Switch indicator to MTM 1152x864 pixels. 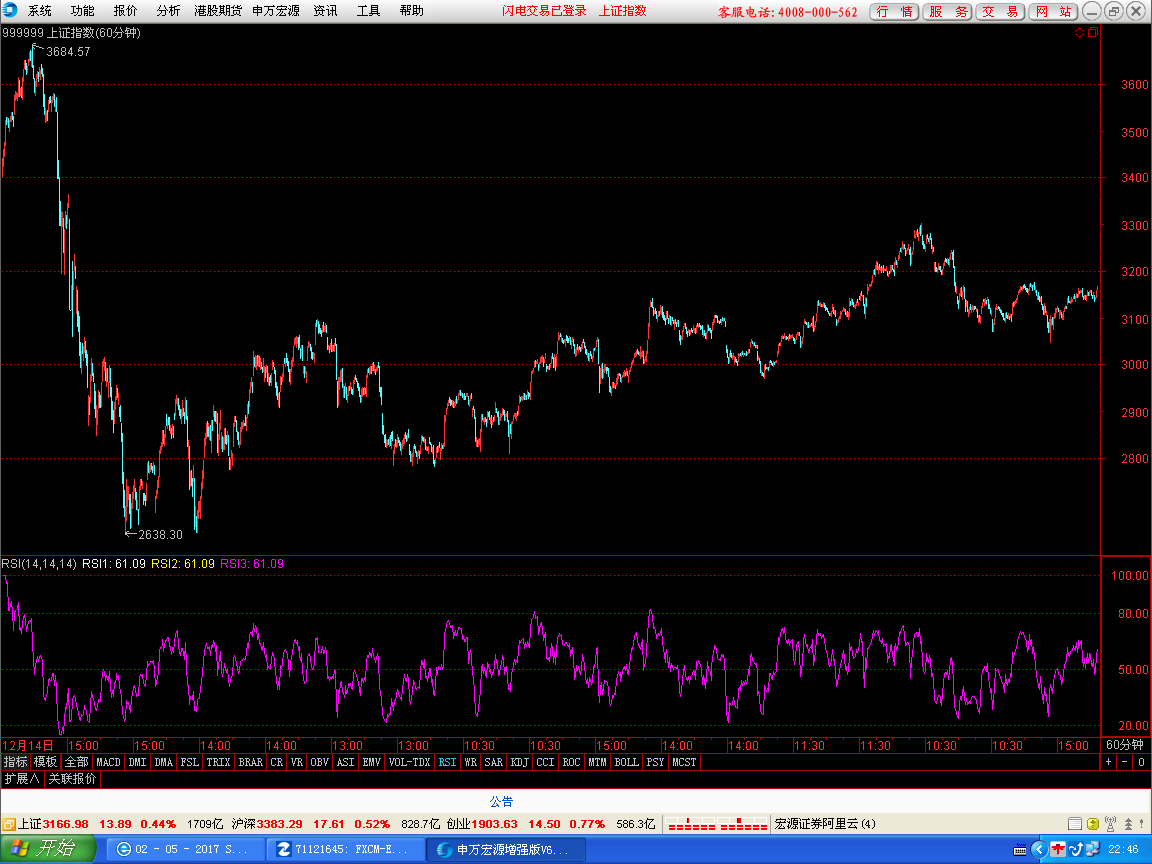click(x=597, y=762)
